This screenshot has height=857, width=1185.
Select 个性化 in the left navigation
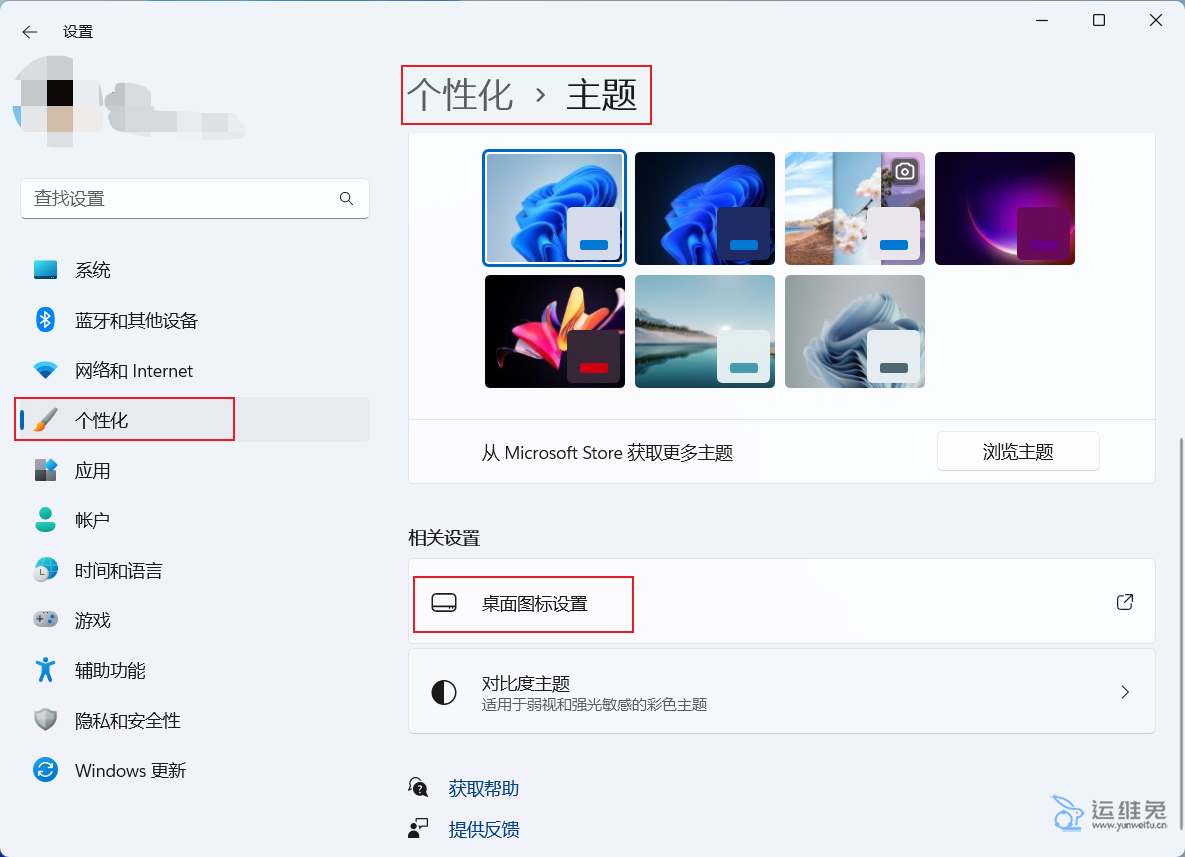point(102,420)
